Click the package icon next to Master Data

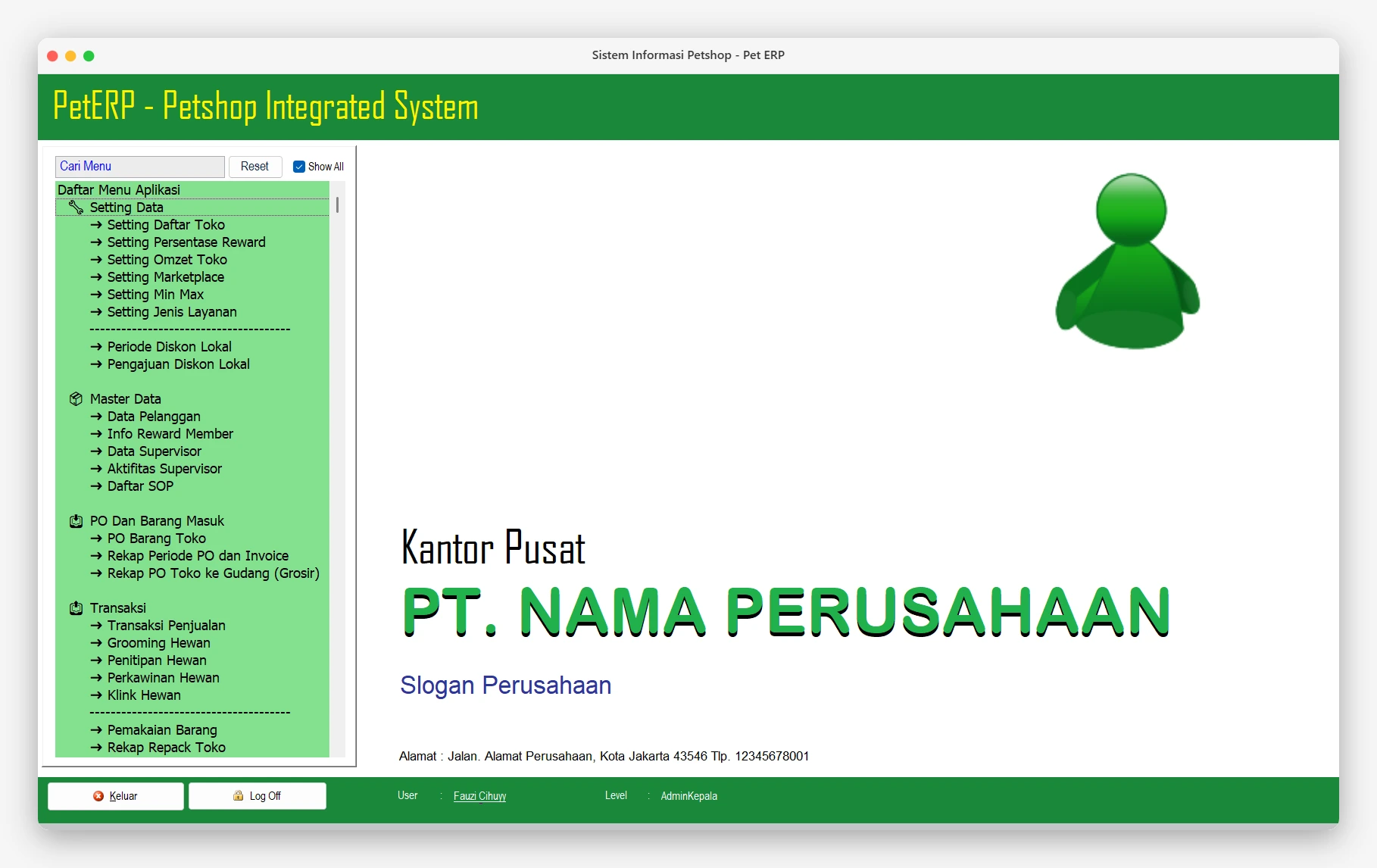pyautogui.click(x=75, y=398)
